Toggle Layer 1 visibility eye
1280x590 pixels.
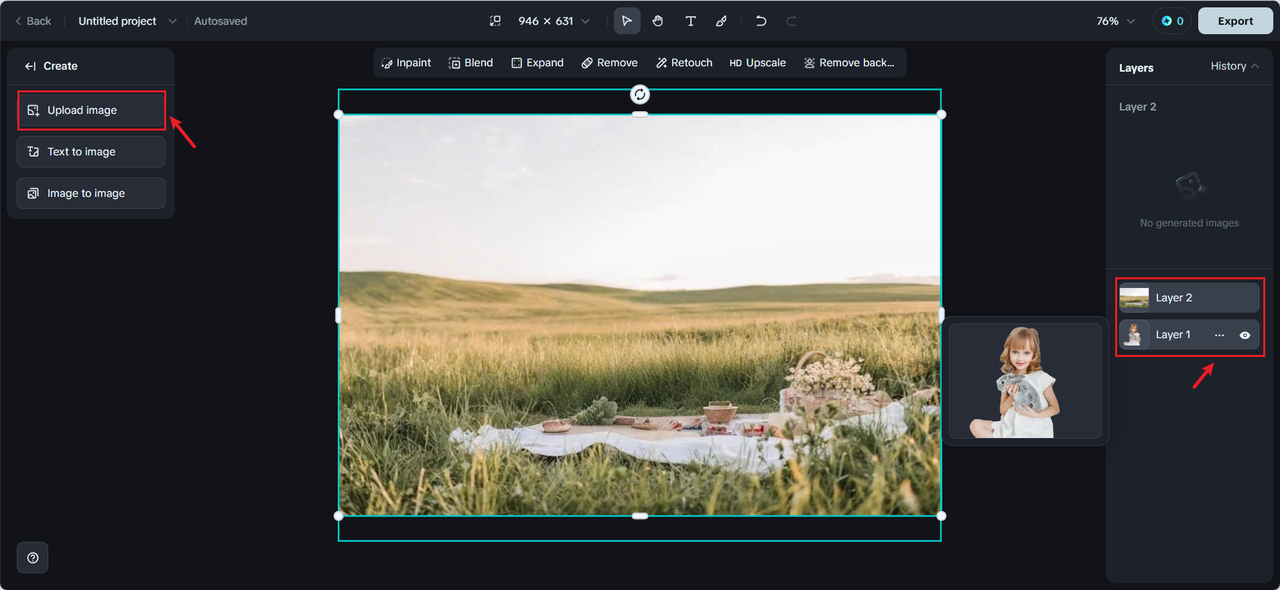tap(1245, 335)
